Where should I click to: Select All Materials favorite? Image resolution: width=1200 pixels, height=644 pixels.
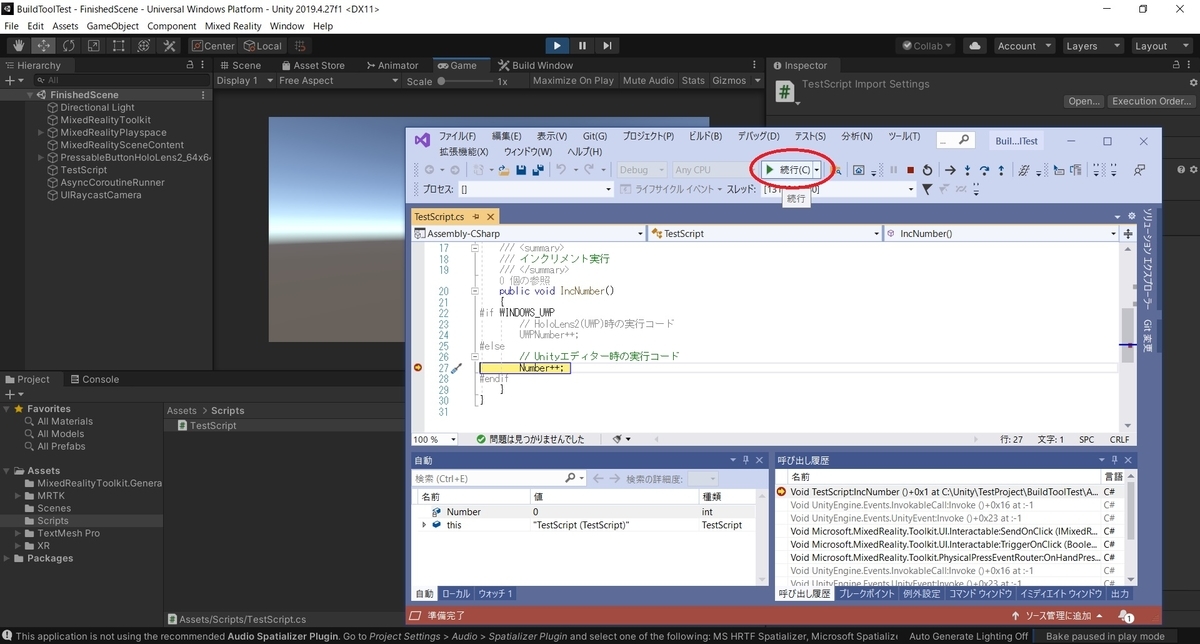64,421
